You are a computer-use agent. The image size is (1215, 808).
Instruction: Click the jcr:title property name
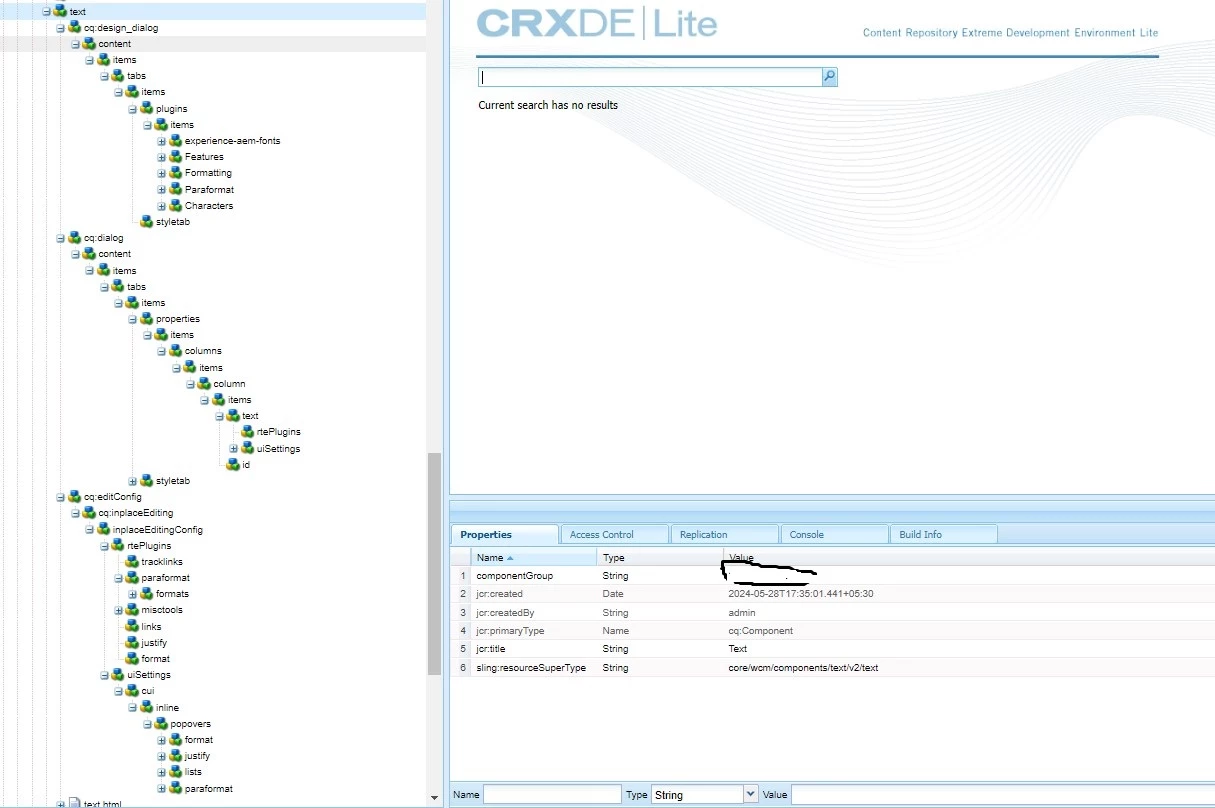pyautogui.click(x=491, y=649)
